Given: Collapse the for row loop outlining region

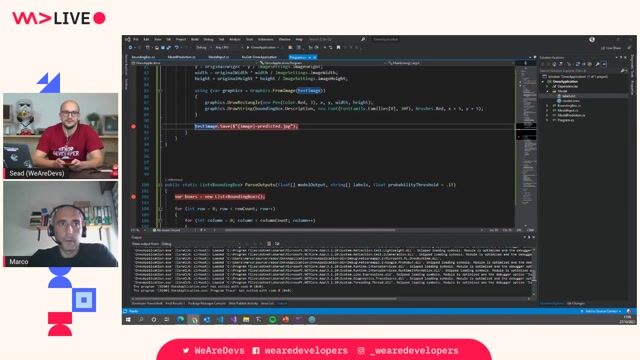Looking at the screenshot, I should coord(160,209).
